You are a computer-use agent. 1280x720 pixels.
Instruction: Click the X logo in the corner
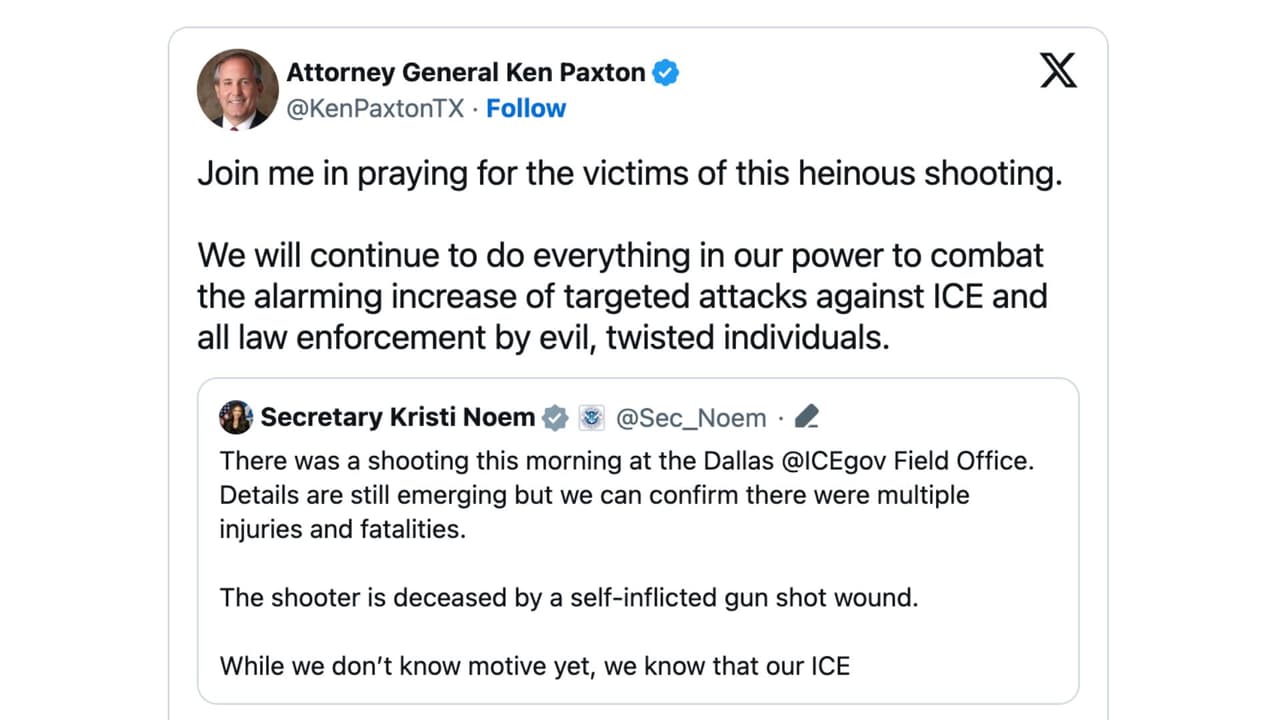coord(1057,70)
